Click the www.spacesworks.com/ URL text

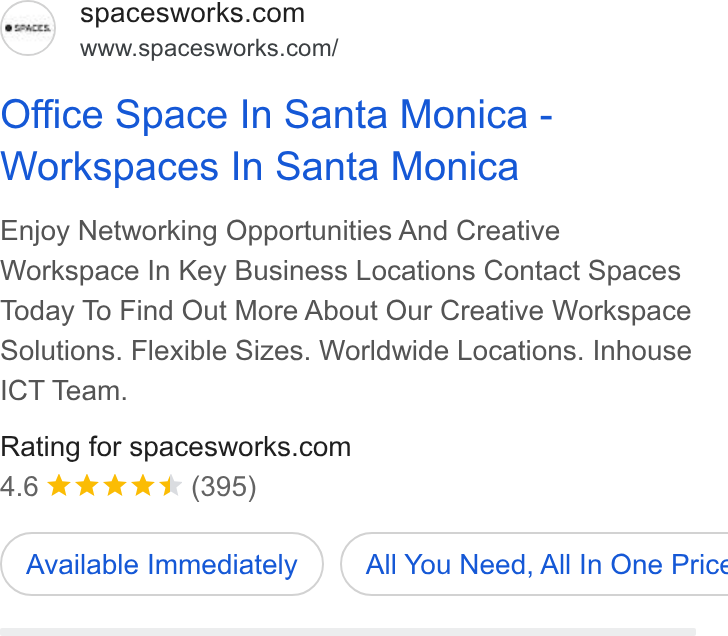click(209, 48)
